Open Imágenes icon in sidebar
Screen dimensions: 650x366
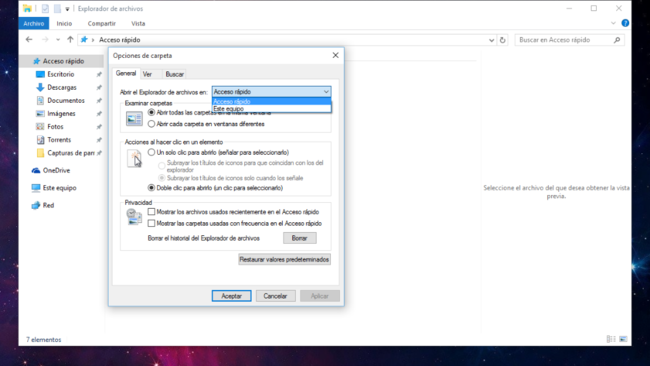click(40, 114)
